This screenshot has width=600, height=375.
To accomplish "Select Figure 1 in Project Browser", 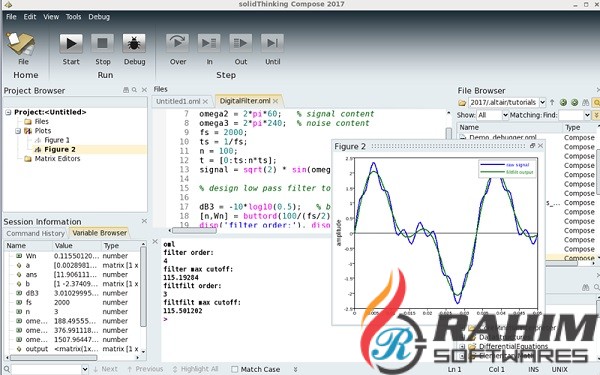I will [x=57, y=140].
